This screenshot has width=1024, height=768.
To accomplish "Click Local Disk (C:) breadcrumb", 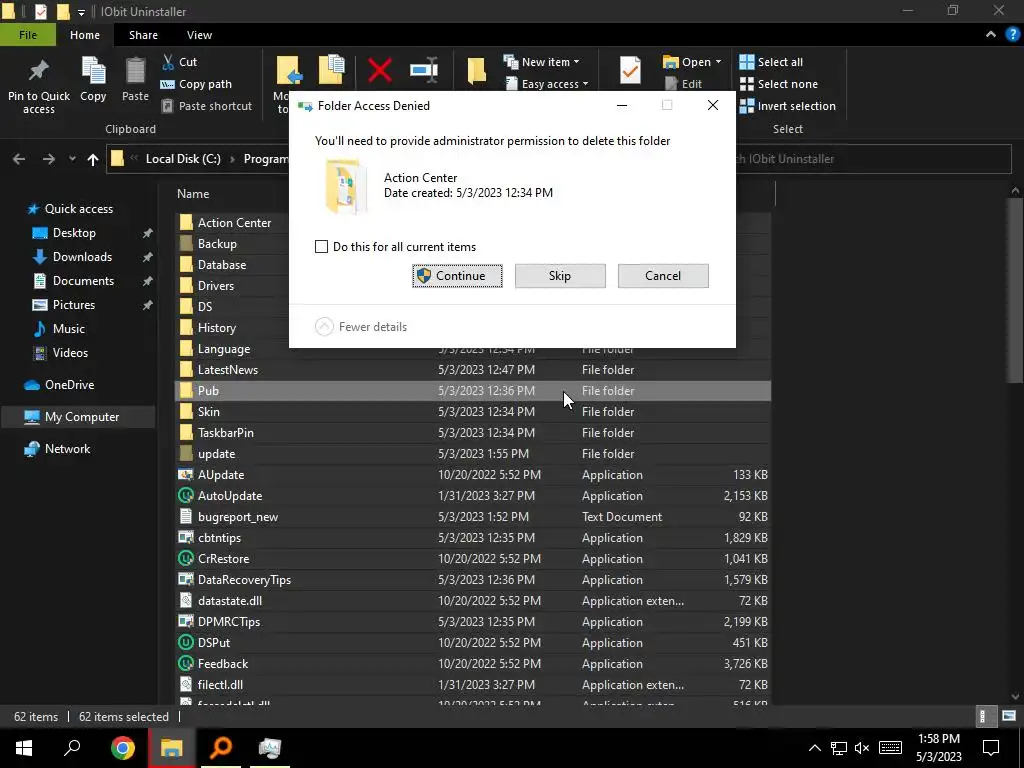I will [x=183, y=159].
